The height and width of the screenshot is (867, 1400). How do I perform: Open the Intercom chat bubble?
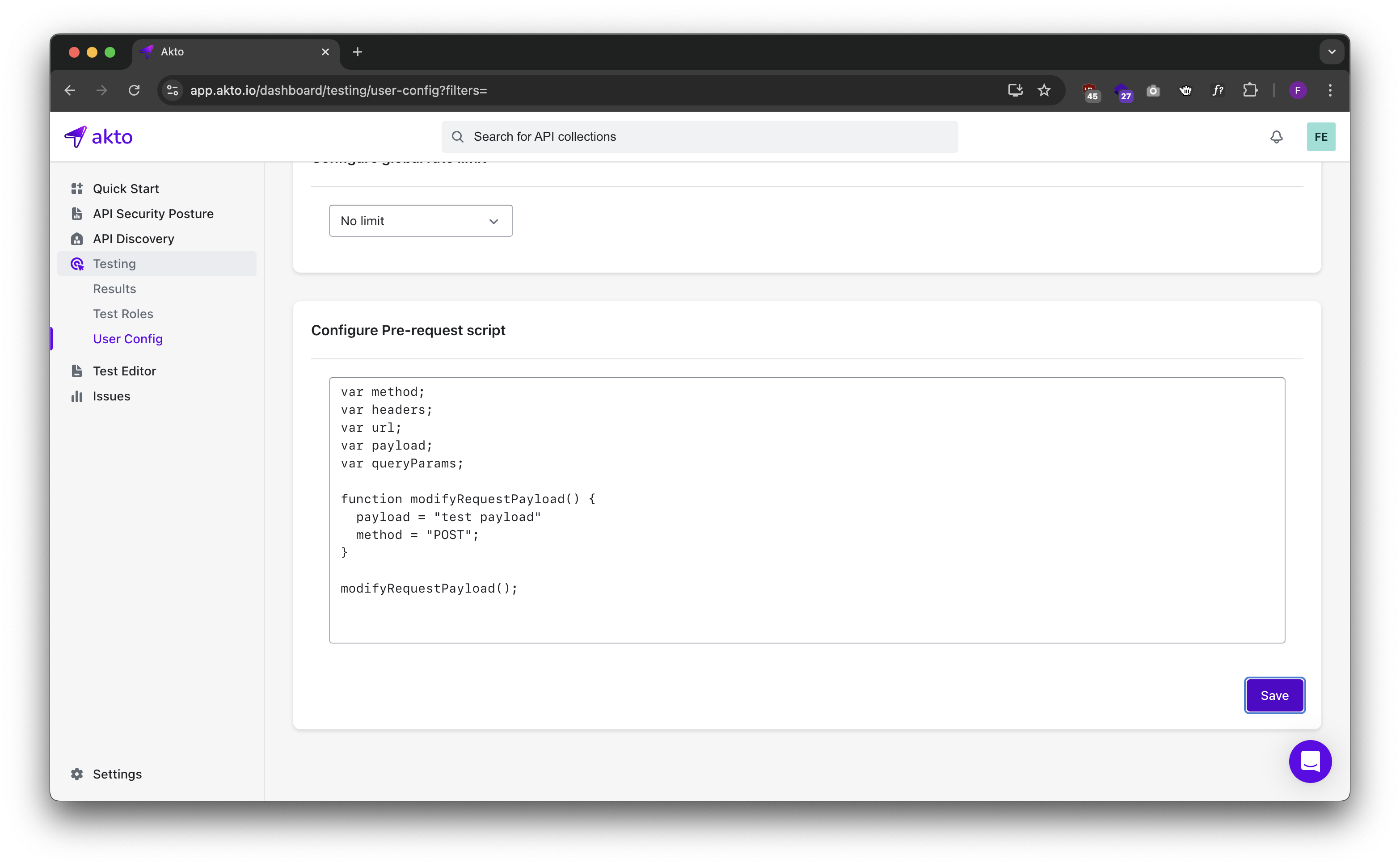[x=1310, y=761]
